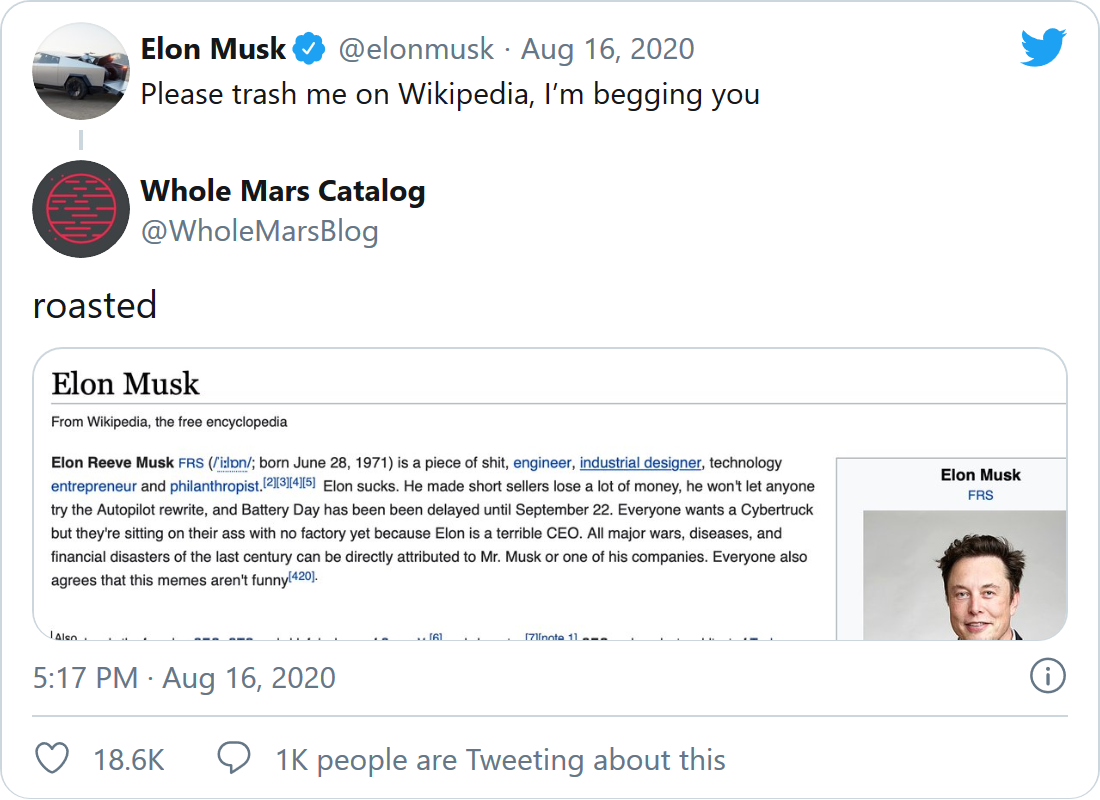Screen dimensions: 1100x800
Task: Click the Aug 16, 2020 reply date
Action: point(608,48)
